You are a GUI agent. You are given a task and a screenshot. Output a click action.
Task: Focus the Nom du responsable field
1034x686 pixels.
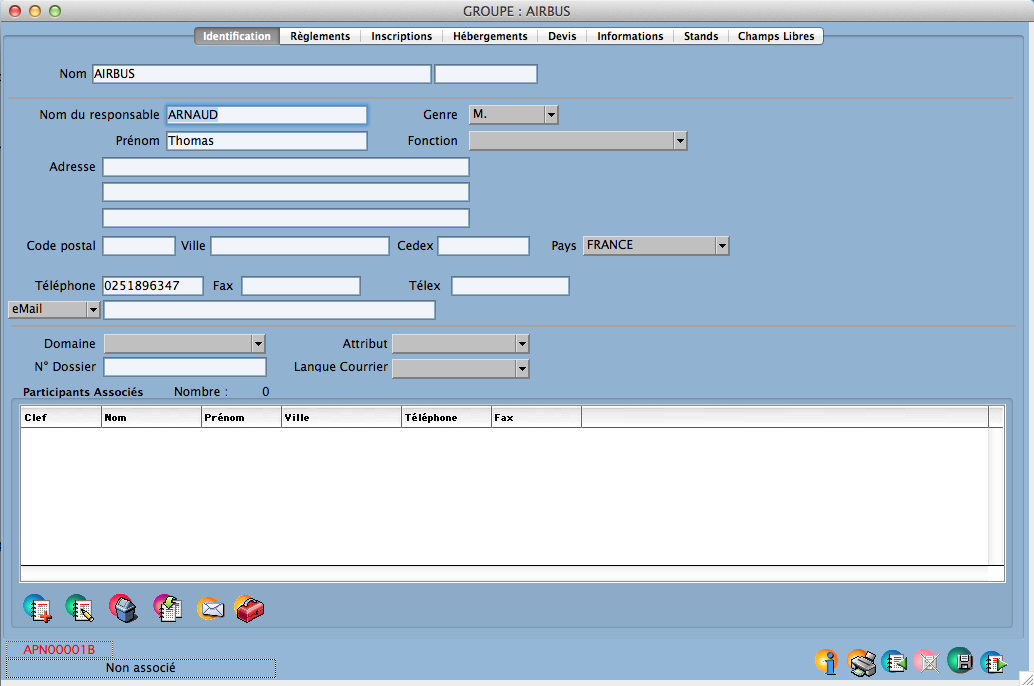[266, 115]
